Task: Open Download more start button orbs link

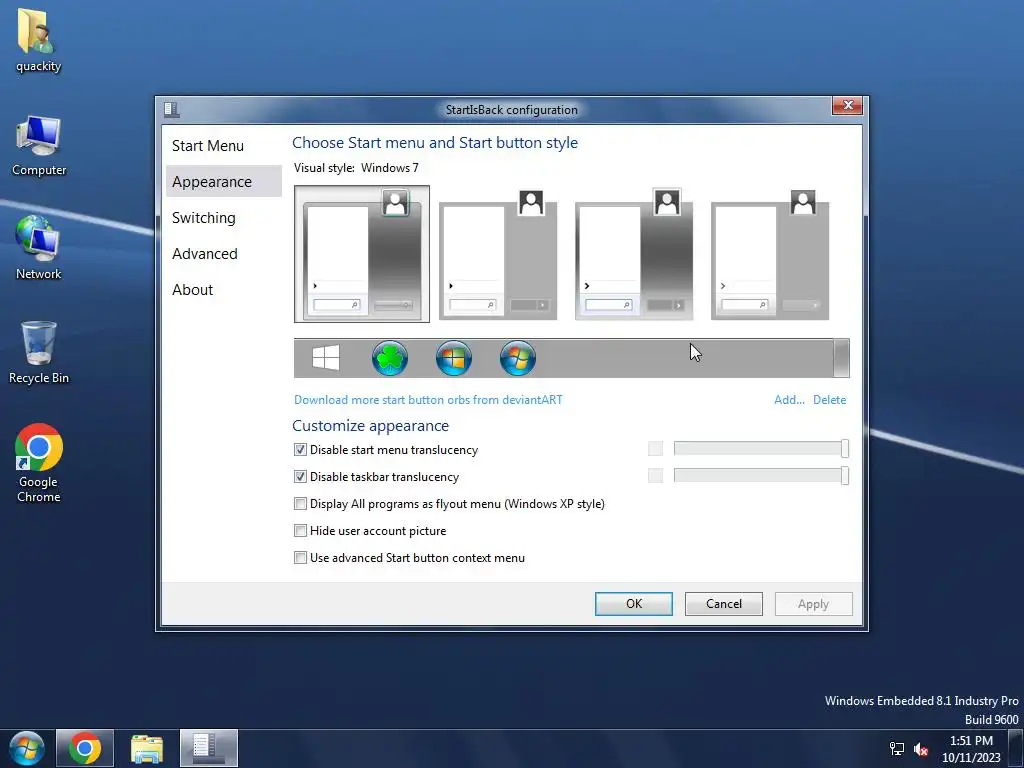Action: pyautogui.click(x=428, y=400)
